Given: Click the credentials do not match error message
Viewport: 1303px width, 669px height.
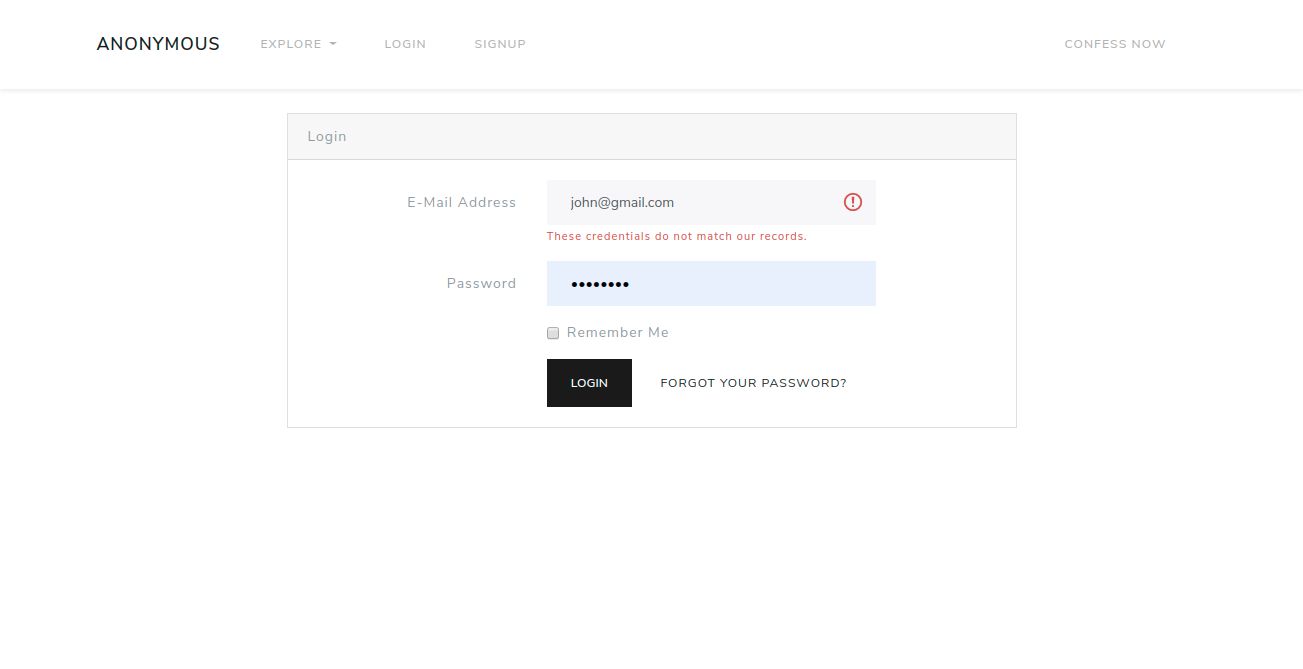Looking at the screenshot, I should coord(676,237).
